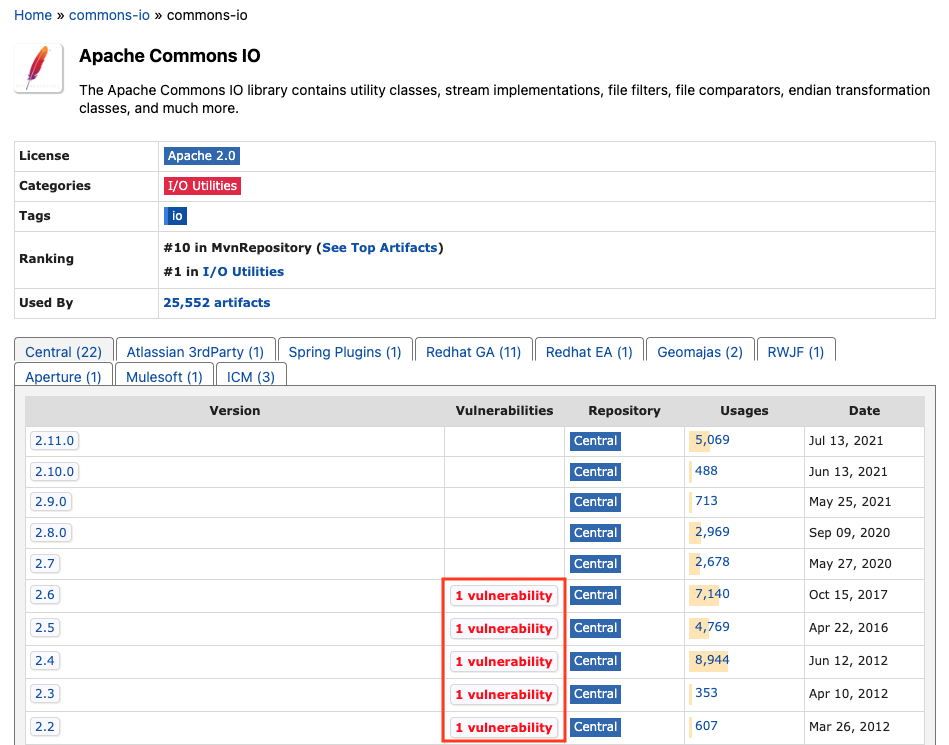Open version 2.3
Image resolution: width=949 pixels, height=745 pixels.
pyautogui.click(x=45, y=694)
